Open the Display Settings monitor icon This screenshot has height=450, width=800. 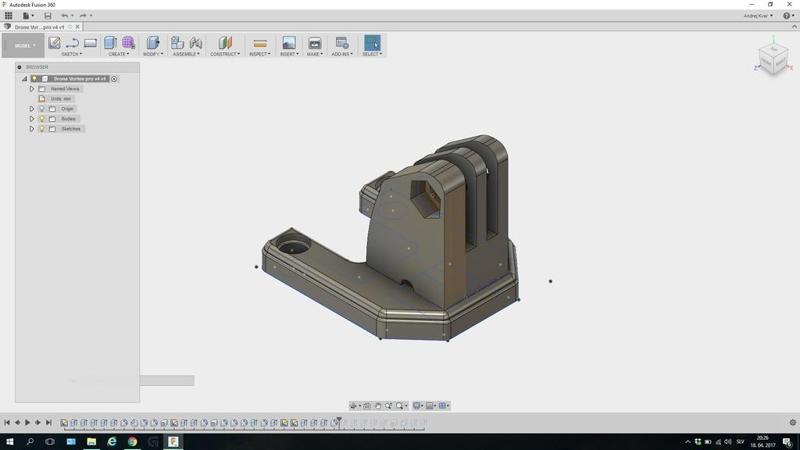click(418, 406)
